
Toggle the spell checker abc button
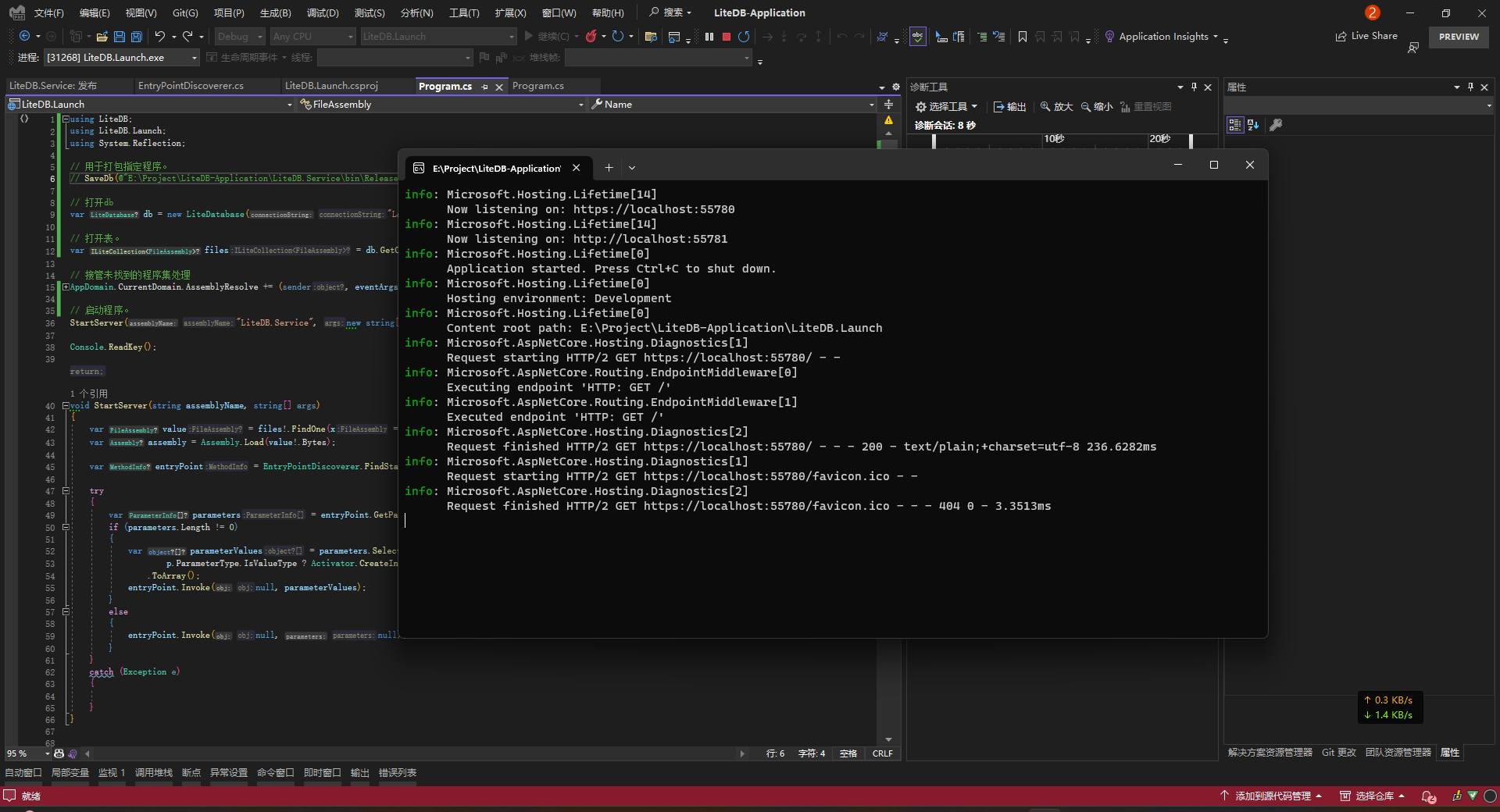click(917, 37)
